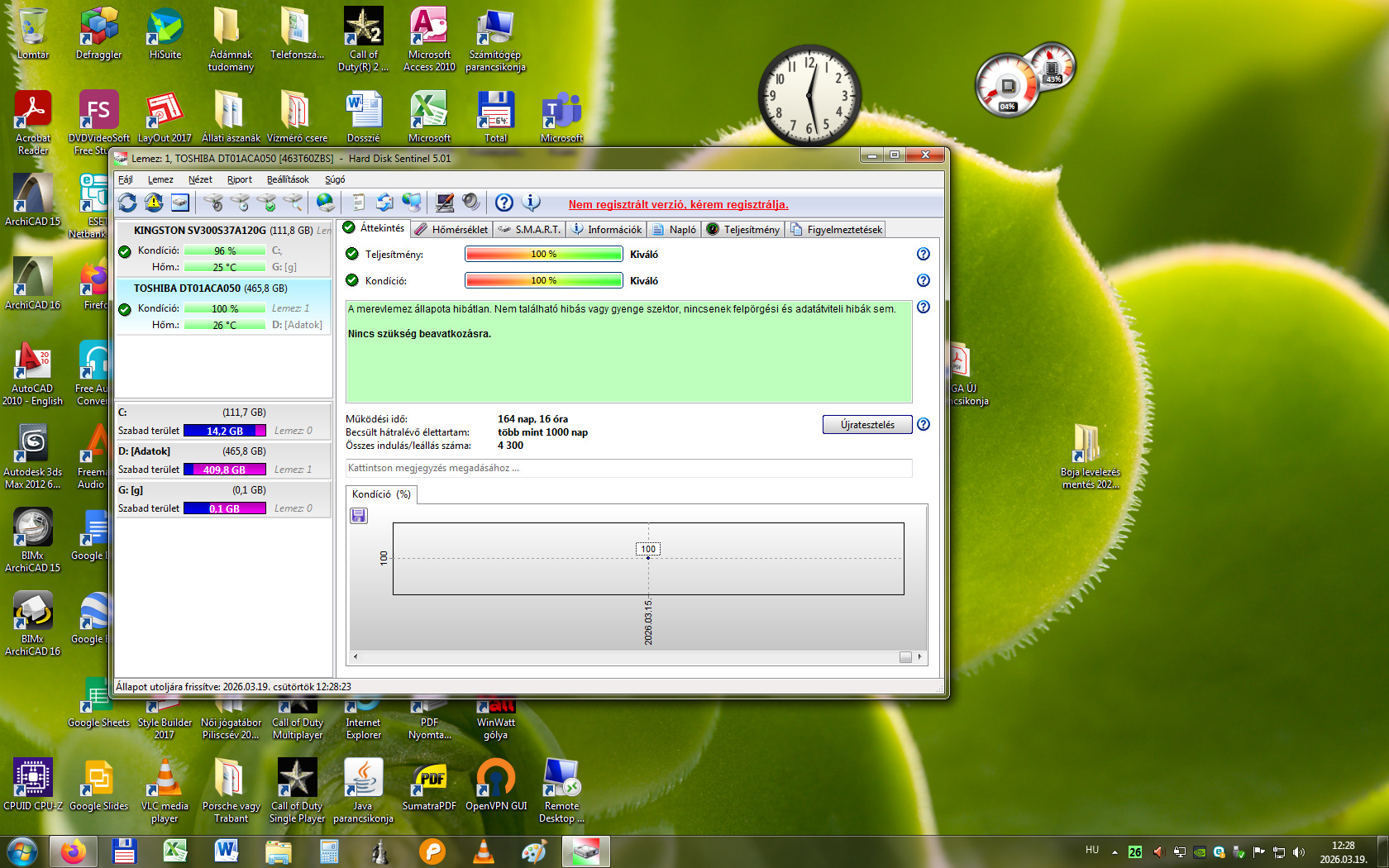
Task: Click the Windows Start button
Action: [22, 851]
